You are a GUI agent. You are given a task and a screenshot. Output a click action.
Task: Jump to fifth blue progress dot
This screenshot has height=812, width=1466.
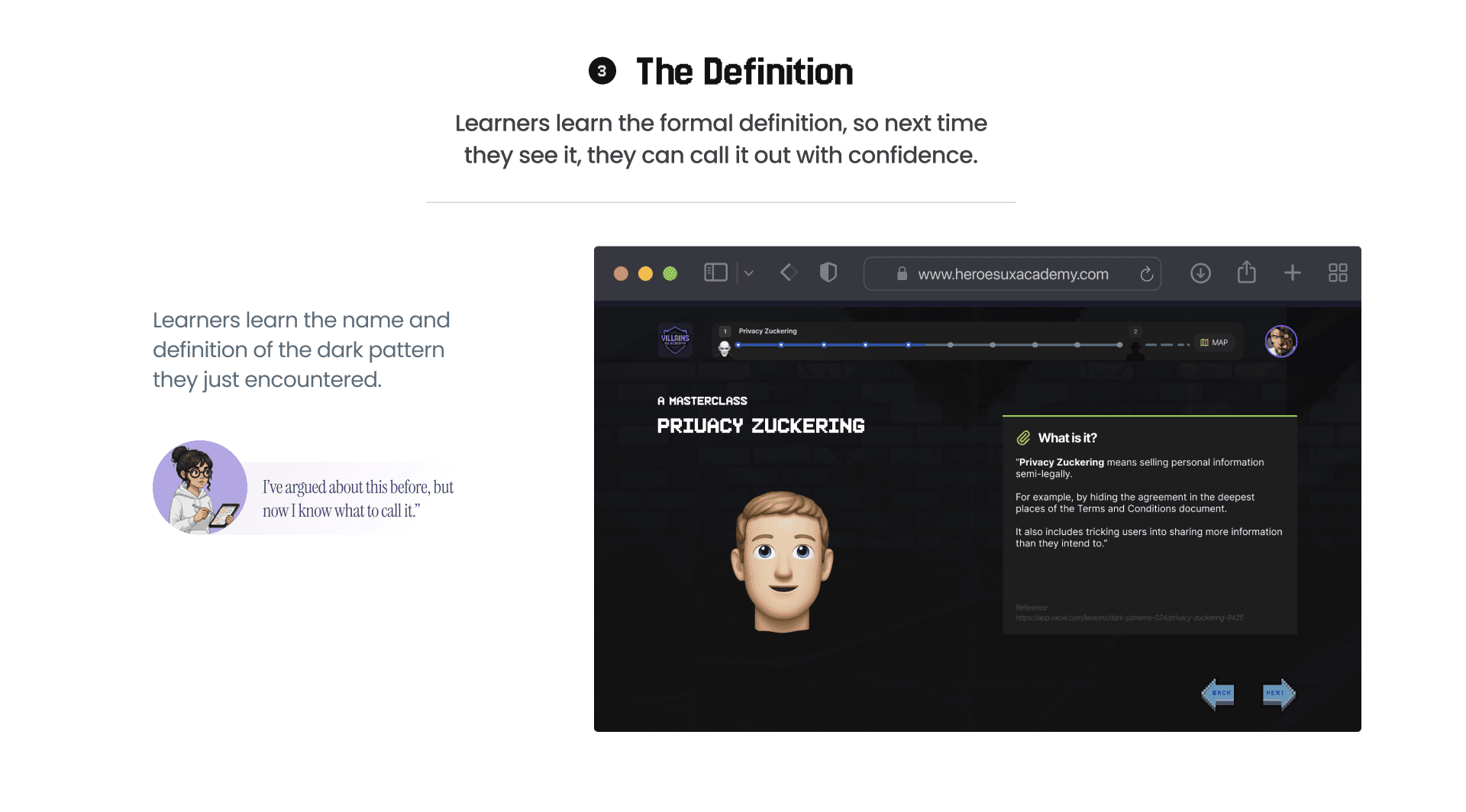[908, 345]
